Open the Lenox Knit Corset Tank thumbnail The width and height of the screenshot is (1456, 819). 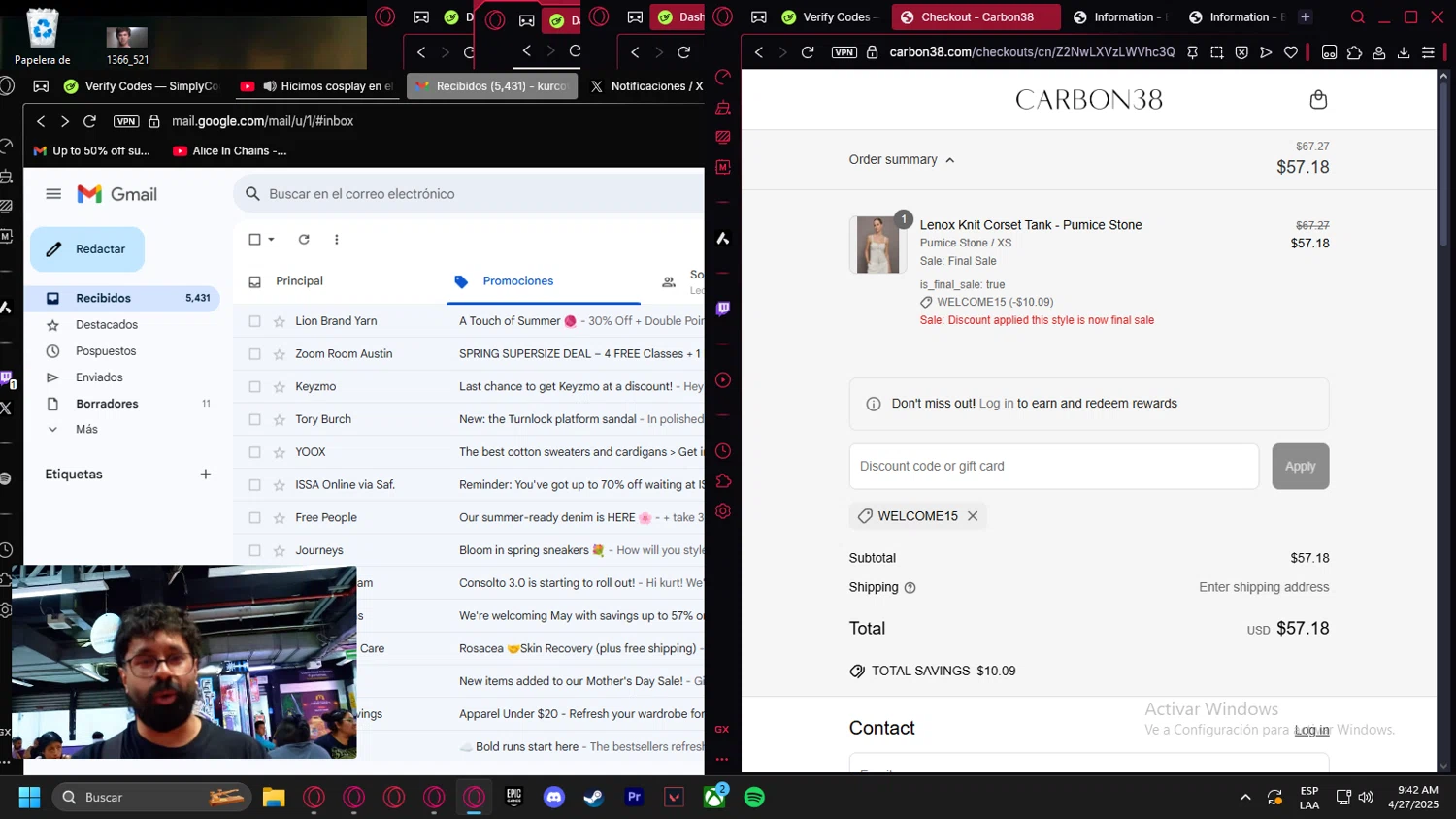877,245
